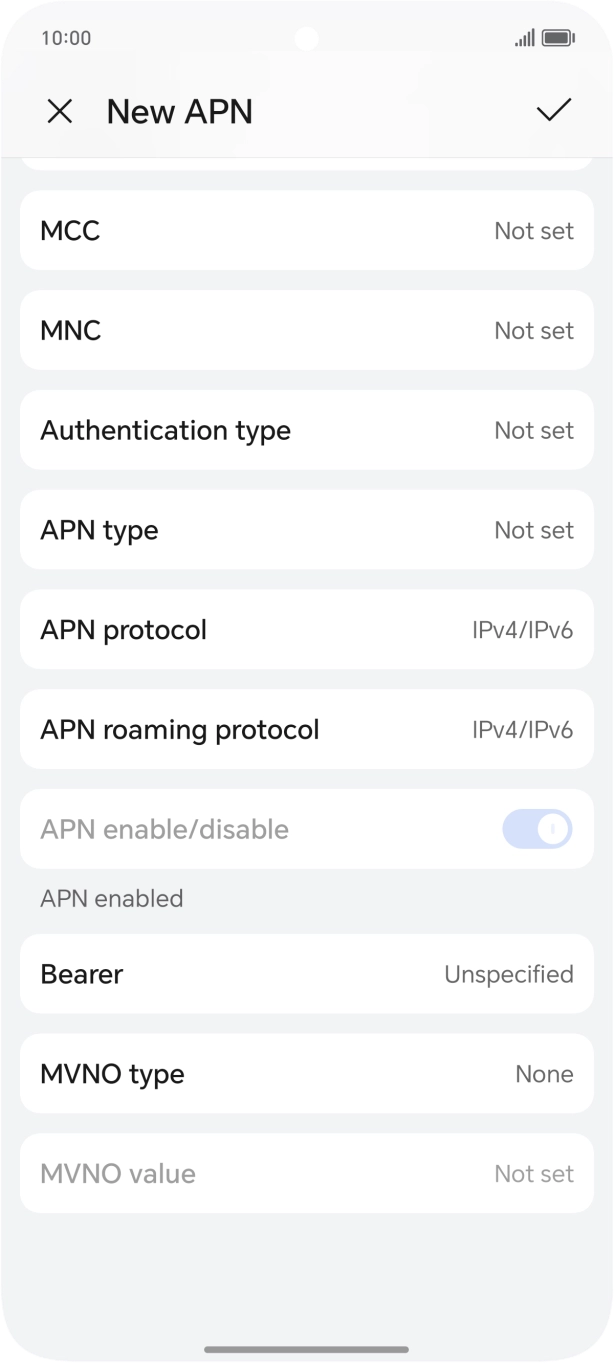Open the MNC setting row

[x=307, y=330]
